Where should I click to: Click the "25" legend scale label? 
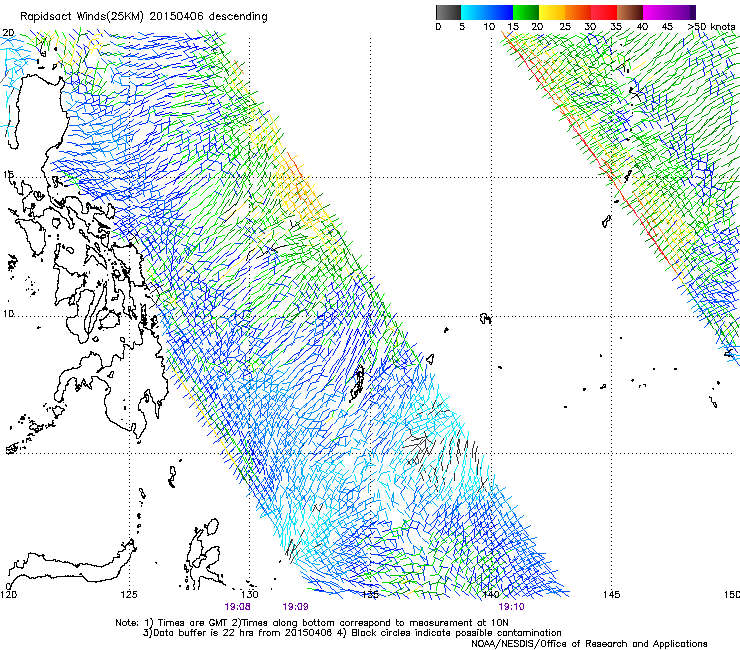[x=565, y=27]
